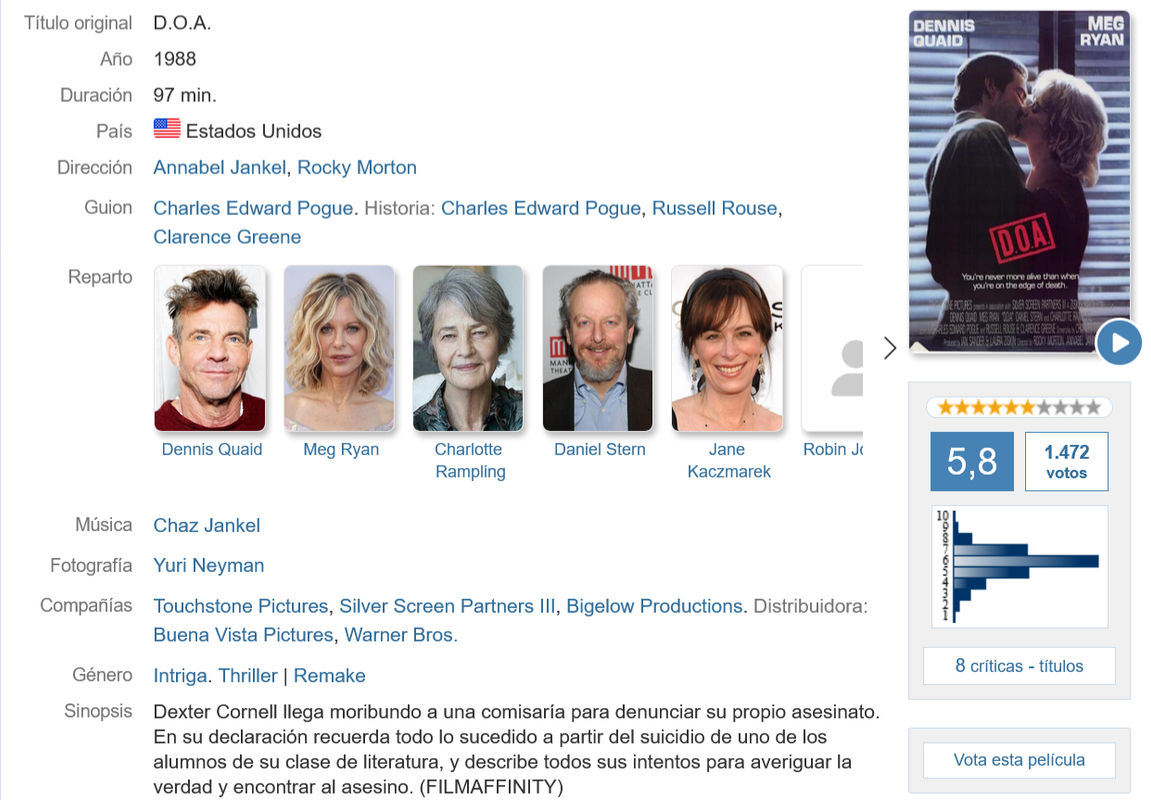
Task: Click the United States flag icon
Action: coord(167,128)
